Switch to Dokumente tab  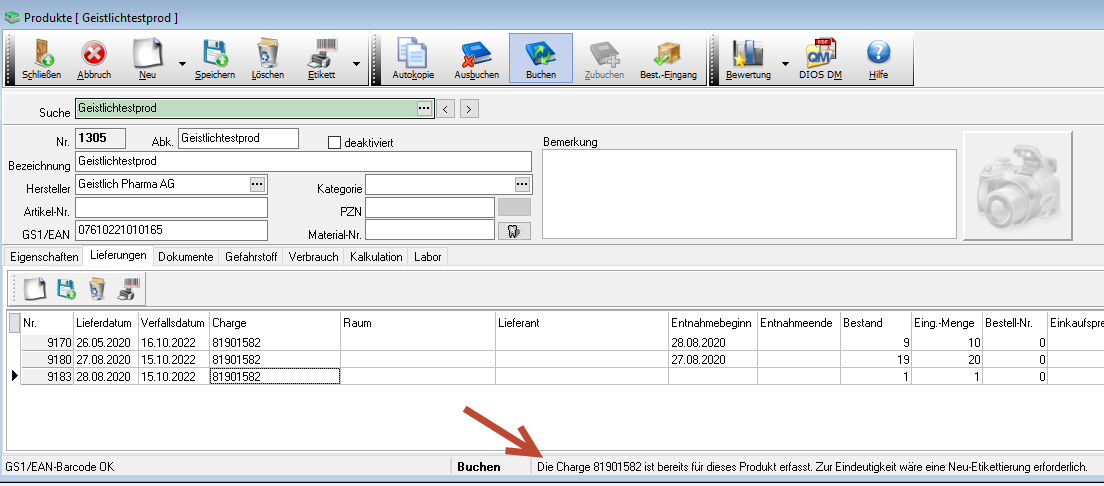coord(186,257)
